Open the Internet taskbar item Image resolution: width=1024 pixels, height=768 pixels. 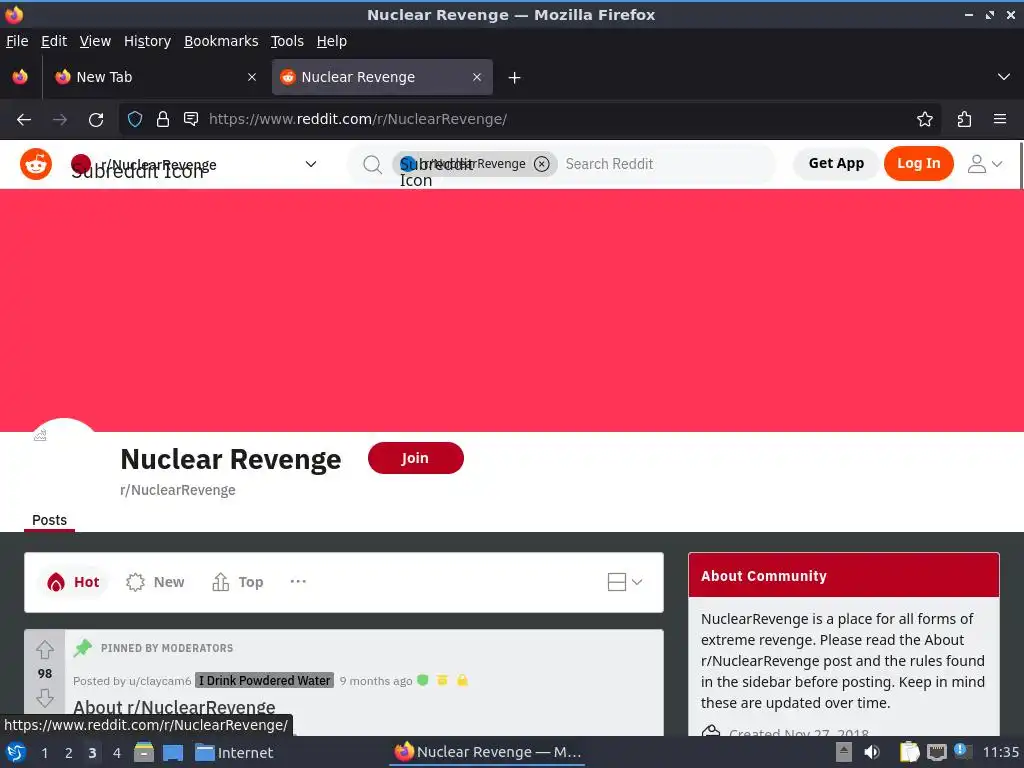pos(234,752)
